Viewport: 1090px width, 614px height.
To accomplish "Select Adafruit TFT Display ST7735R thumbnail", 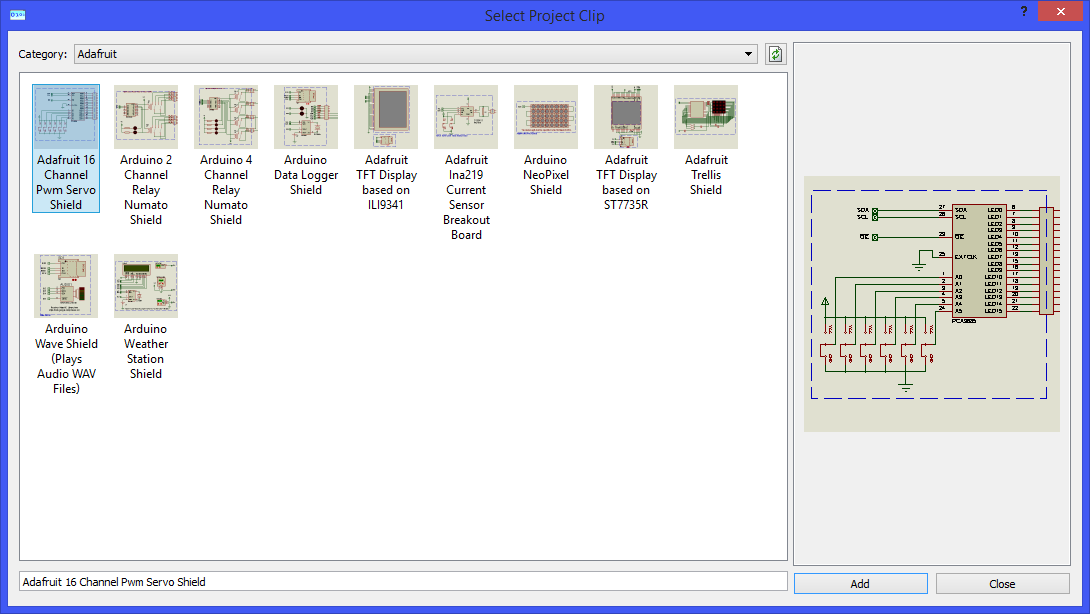I will [626, 117].
